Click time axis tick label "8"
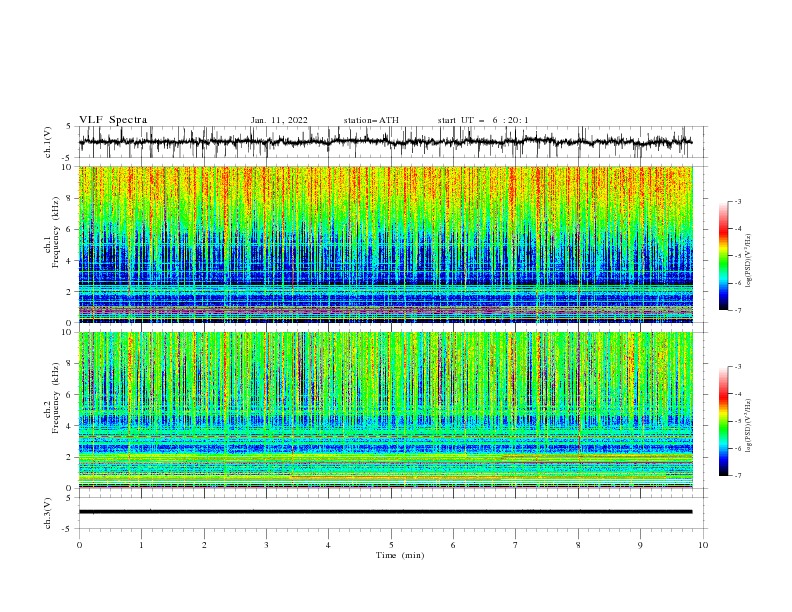 pos(578,545)
